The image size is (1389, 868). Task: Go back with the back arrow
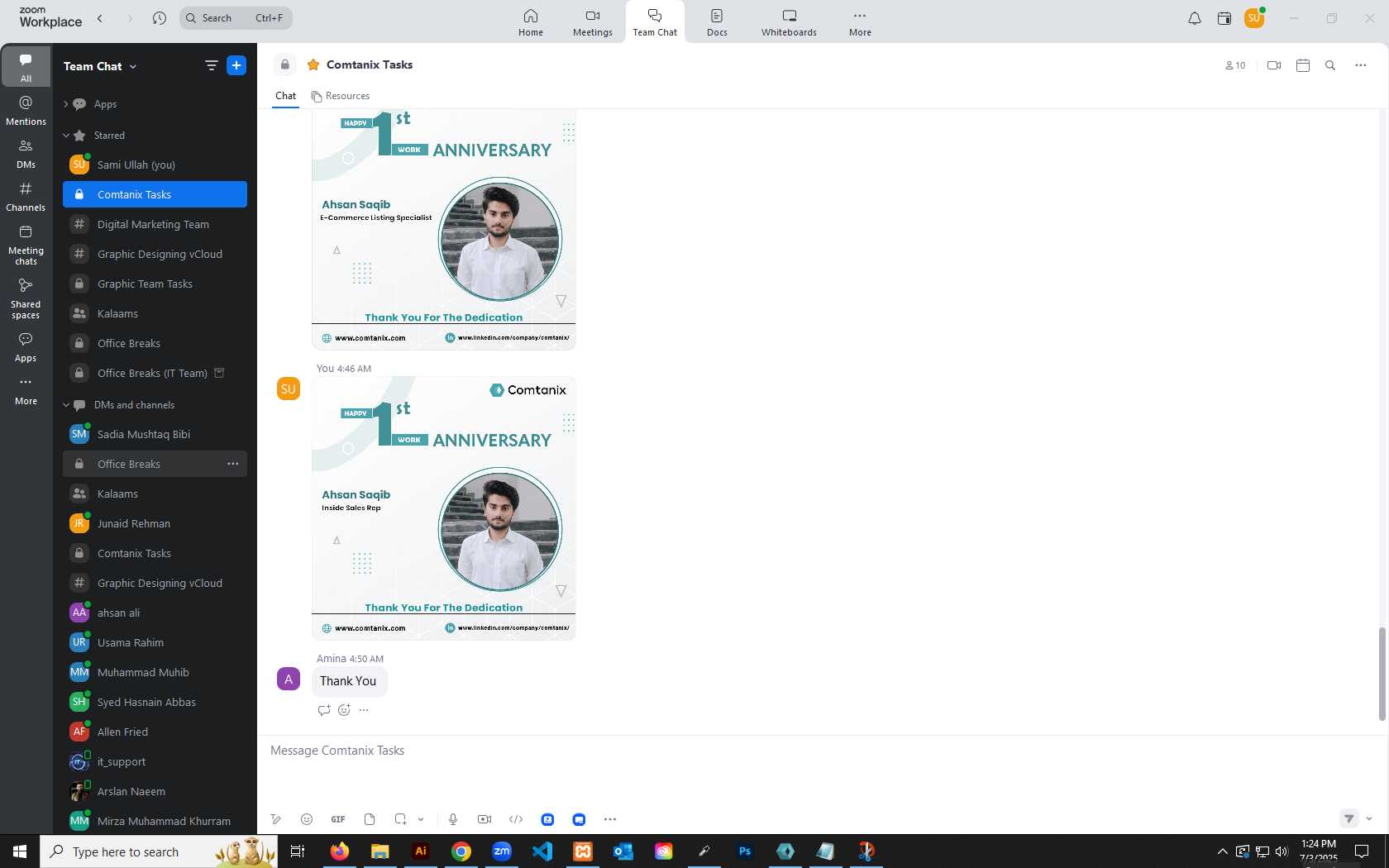click(100, 18)
